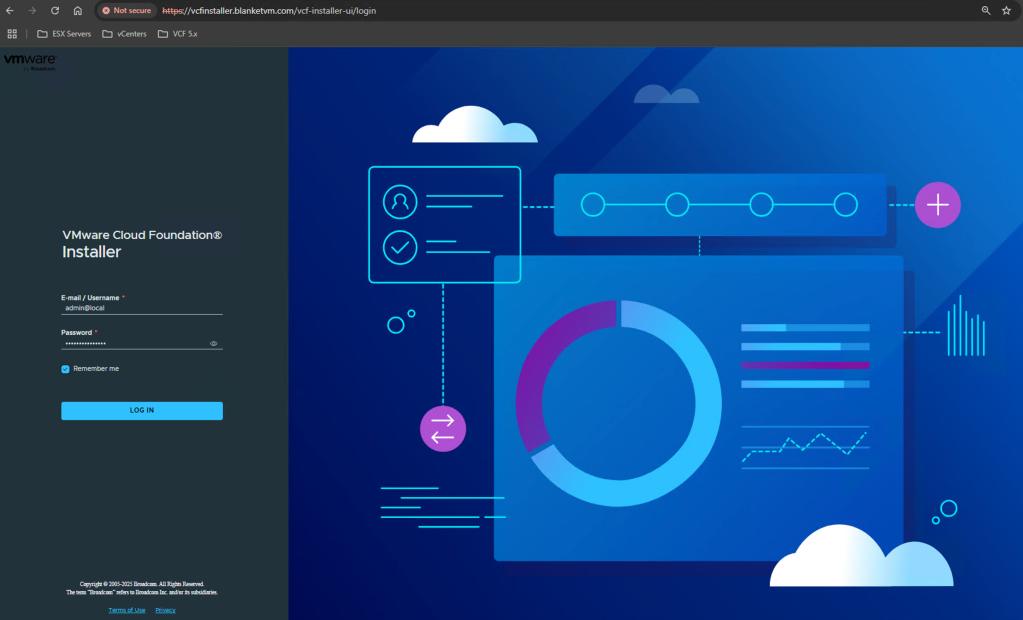Open the zoom magnifier icon in address bar
The image size is (1023, 620).
tap(985, 10)
